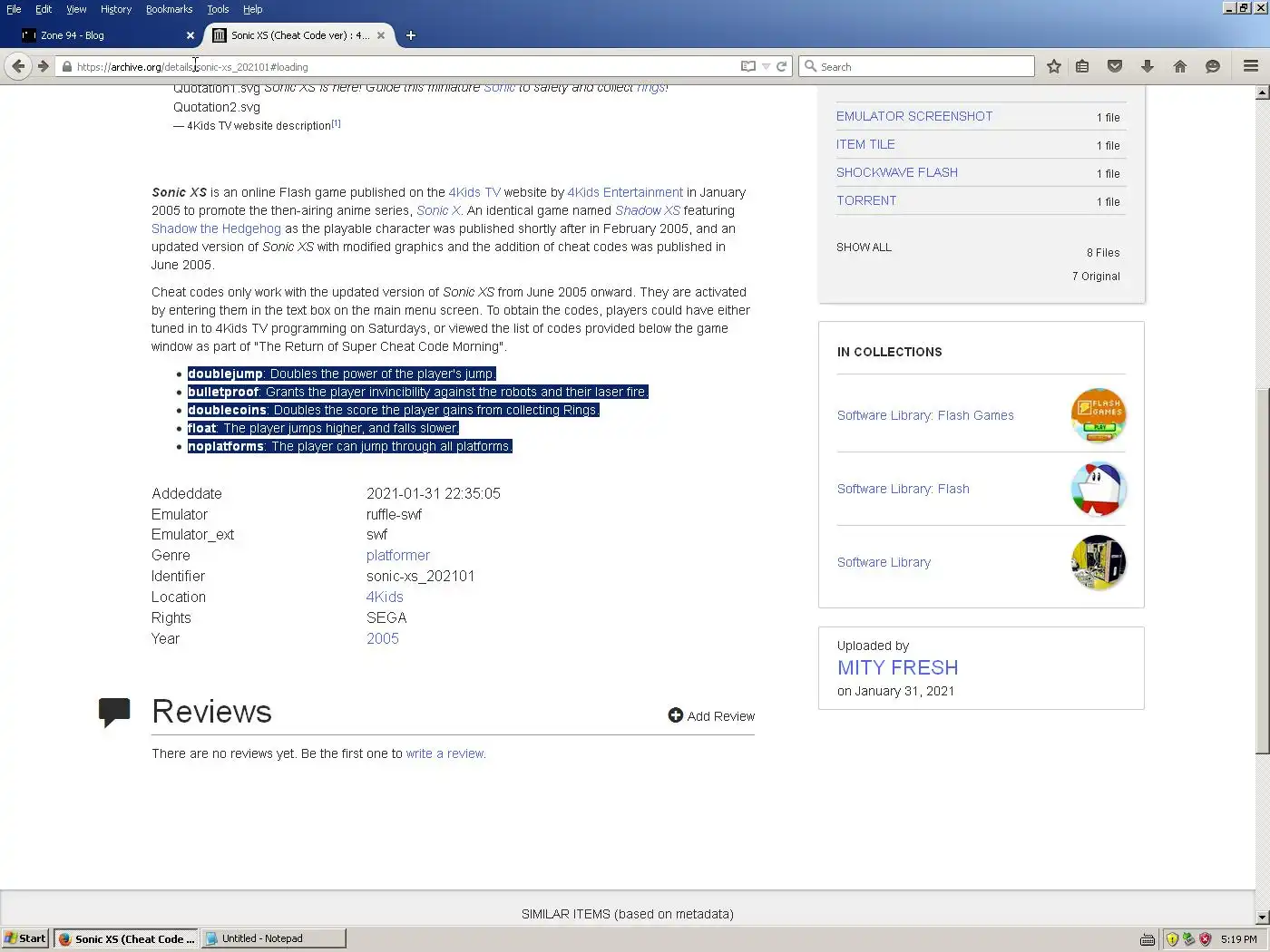Click the page scrollbar up arrow
The width and height of the screenshot is (1270, 952).
coord(1262,92)
